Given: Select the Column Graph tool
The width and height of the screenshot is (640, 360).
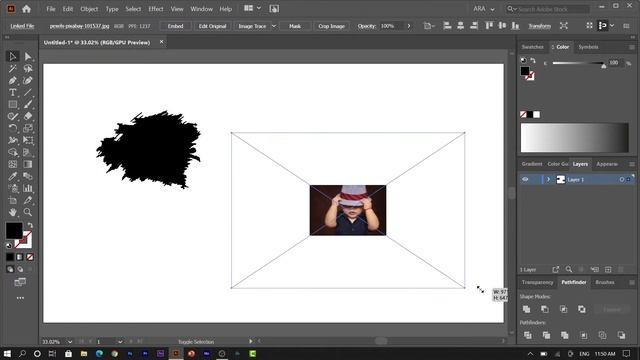Looking at the screenshot, I should point(28,188).
